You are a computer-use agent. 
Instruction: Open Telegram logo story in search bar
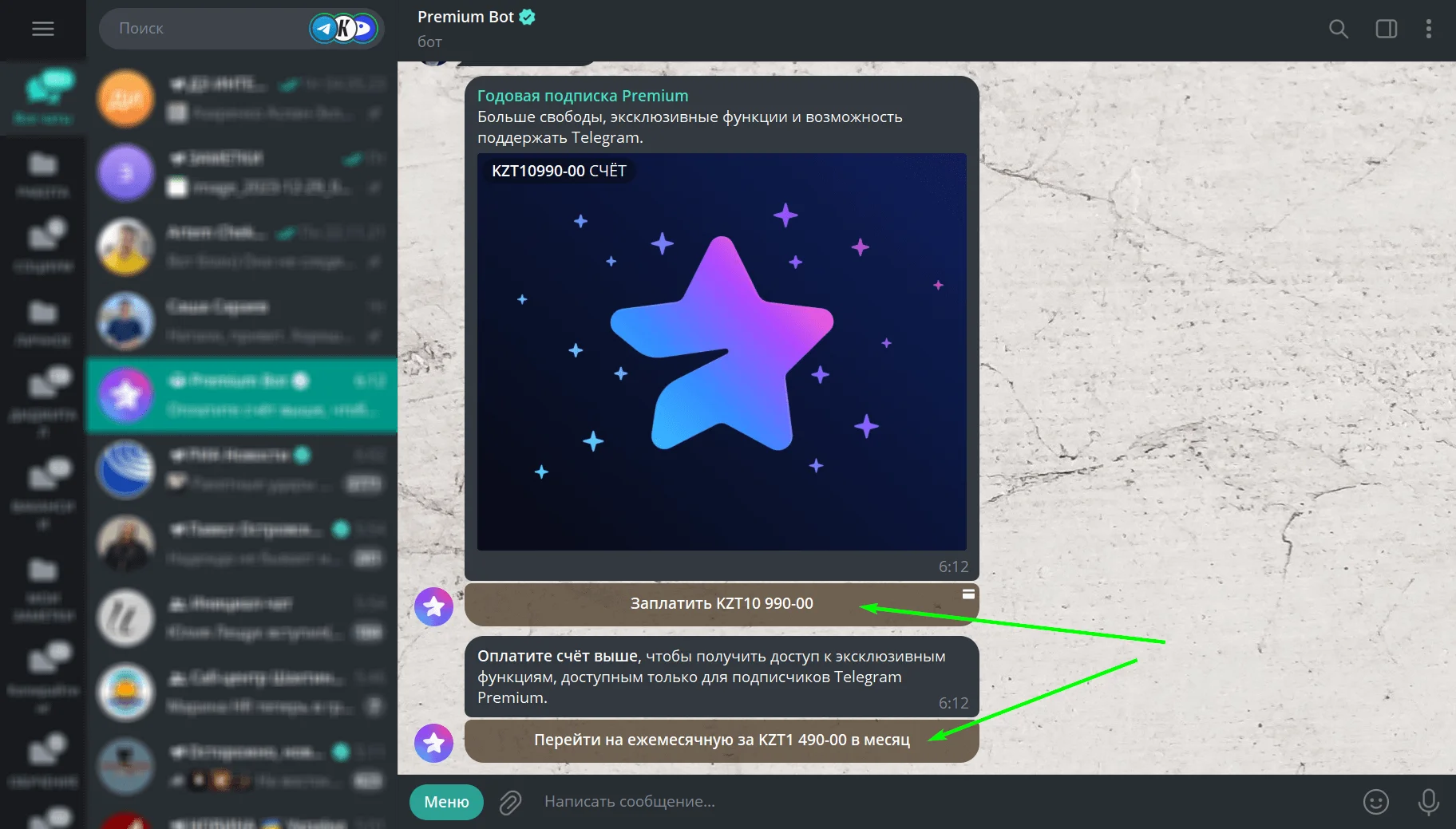point(323,29)
